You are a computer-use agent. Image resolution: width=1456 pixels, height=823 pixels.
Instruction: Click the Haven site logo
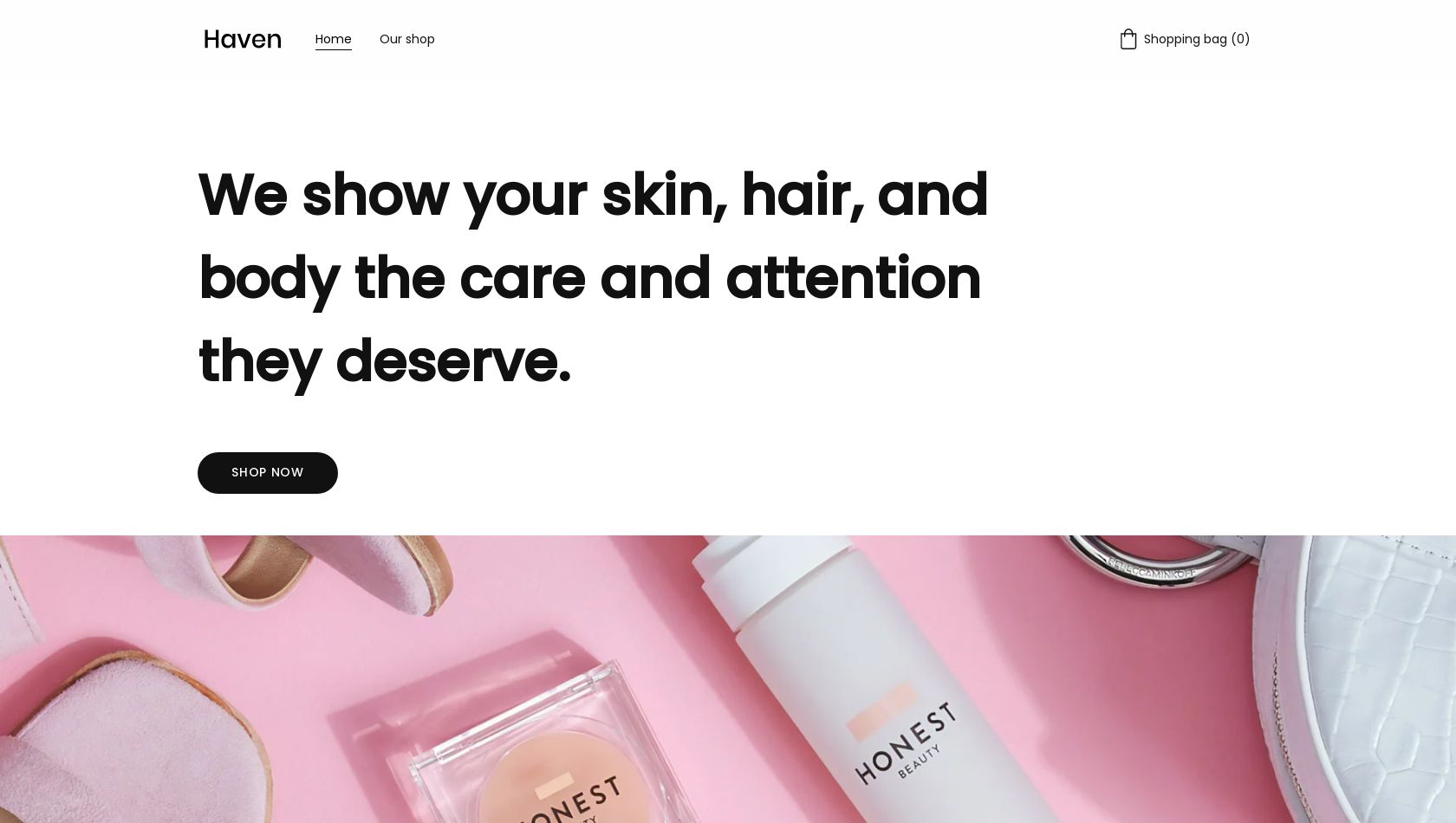(242, 39)
